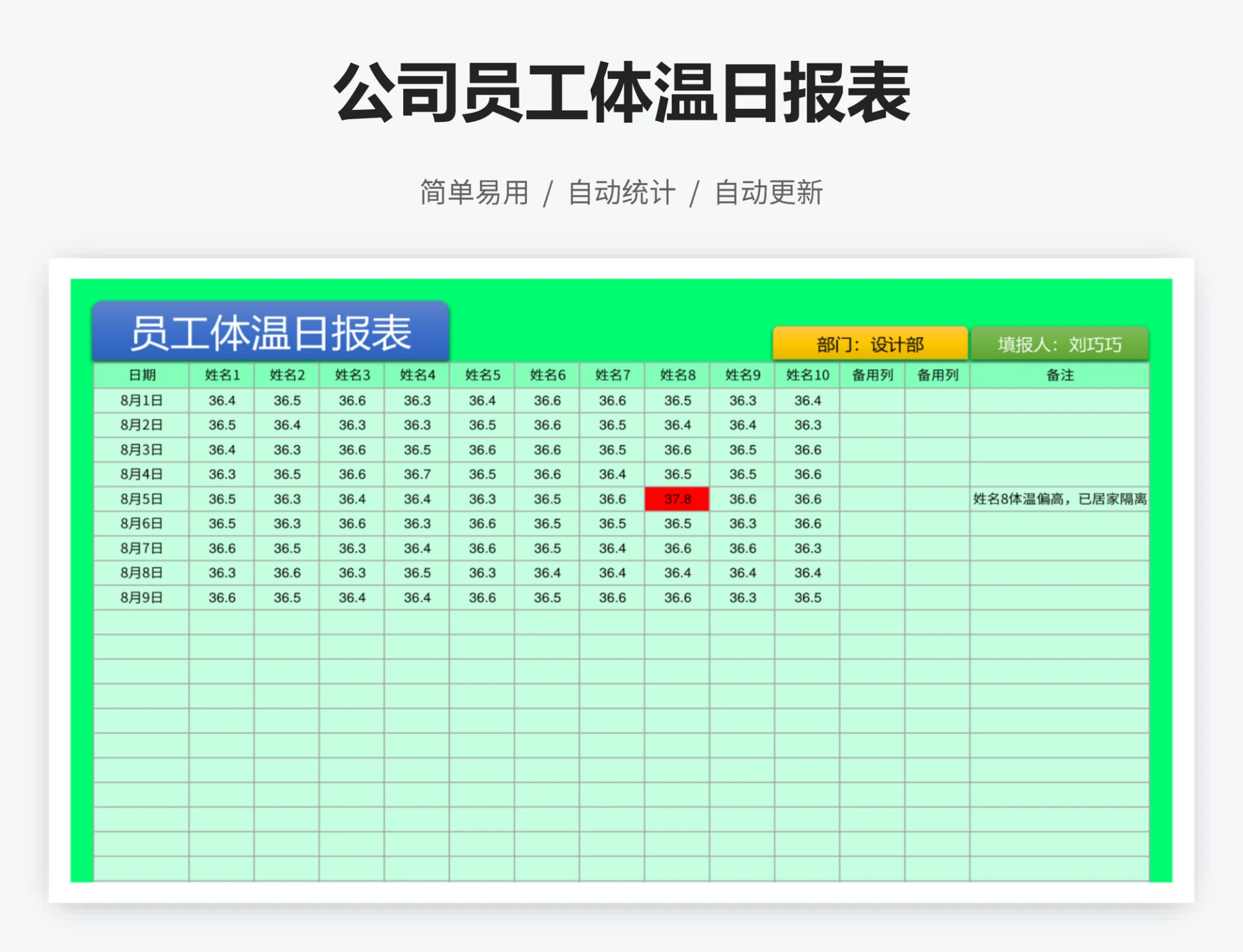This screenshot has width=1243, height=952.
Task: Click the 姓名8 column header
Action: (676, 375)
